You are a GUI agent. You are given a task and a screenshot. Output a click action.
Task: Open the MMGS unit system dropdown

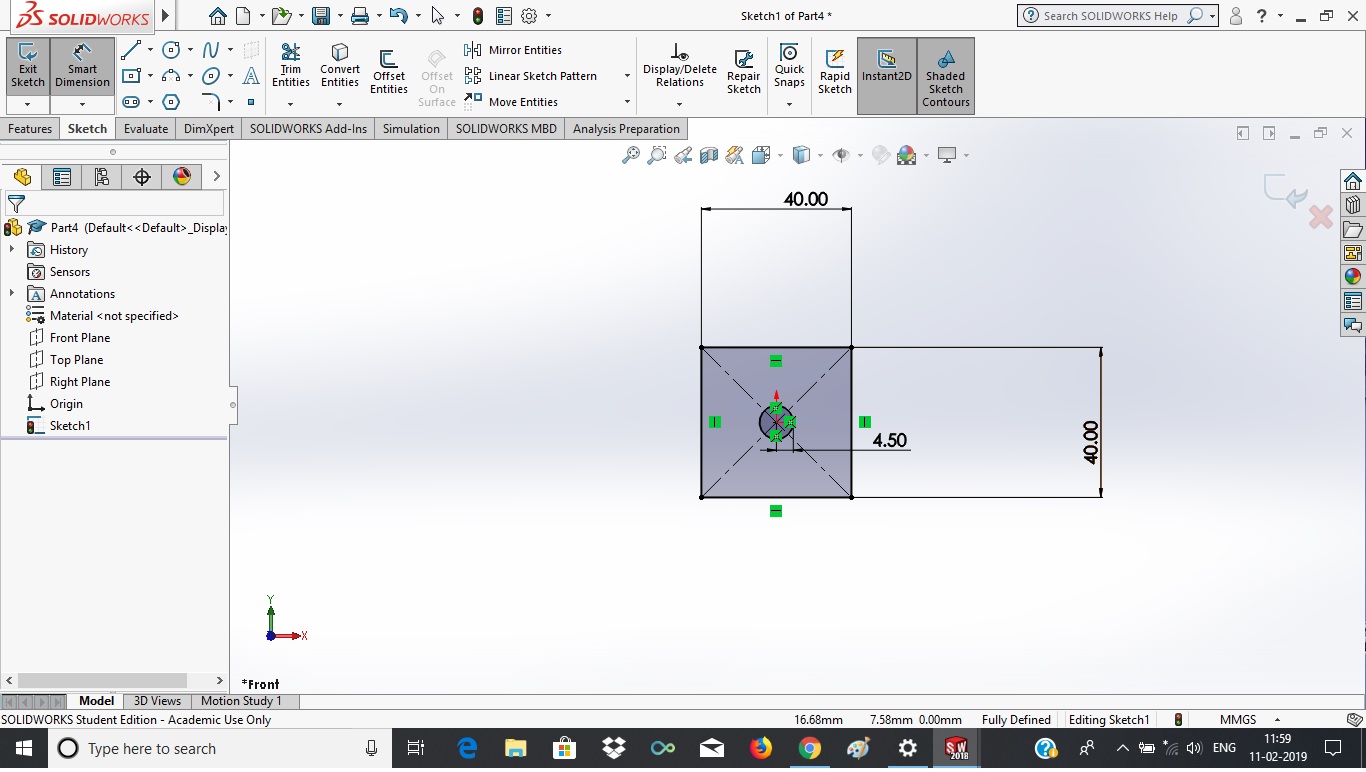point(1277,720)
